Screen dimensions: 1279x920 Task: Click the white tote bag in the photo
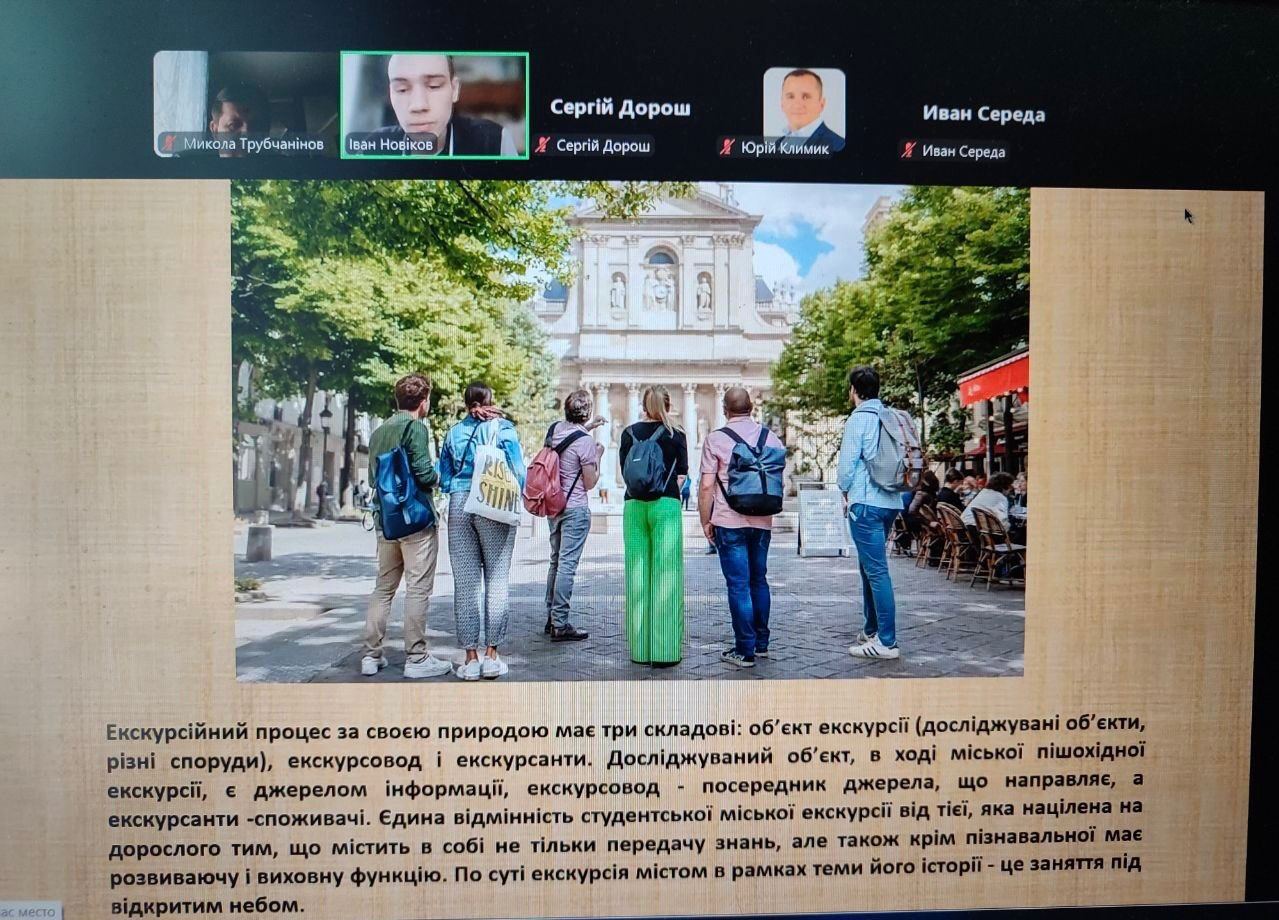(x=494, y=486)
